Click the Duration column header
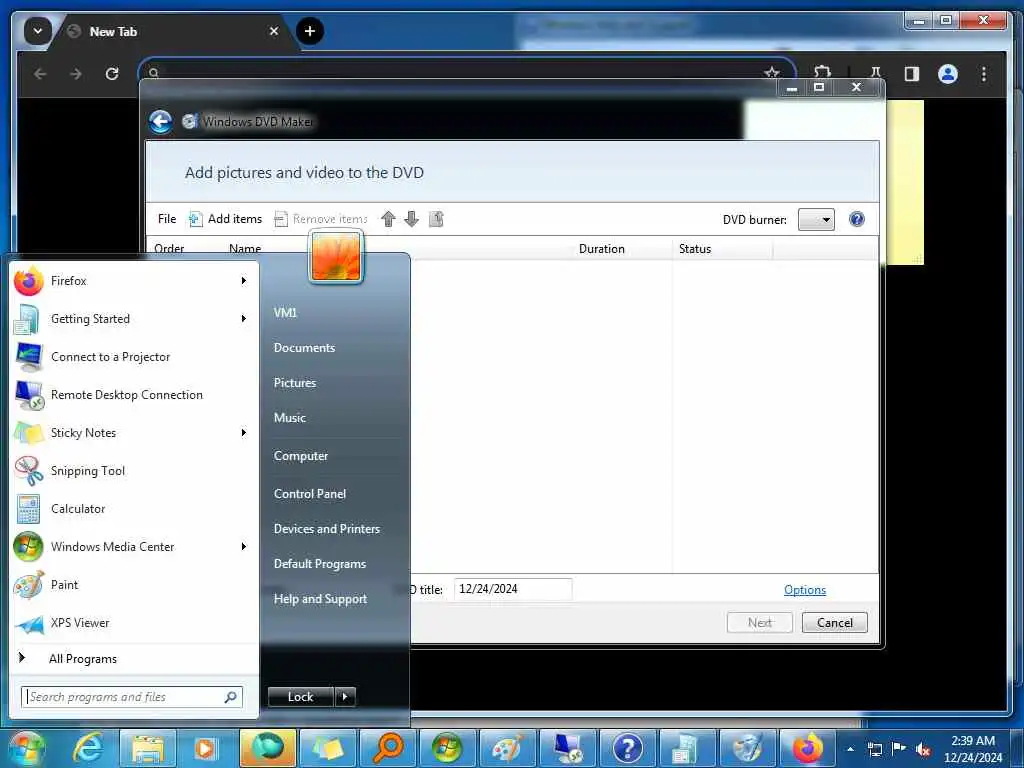Viewport: 1024px width, 768px height. pyautogui.click(x=601, y=249)
